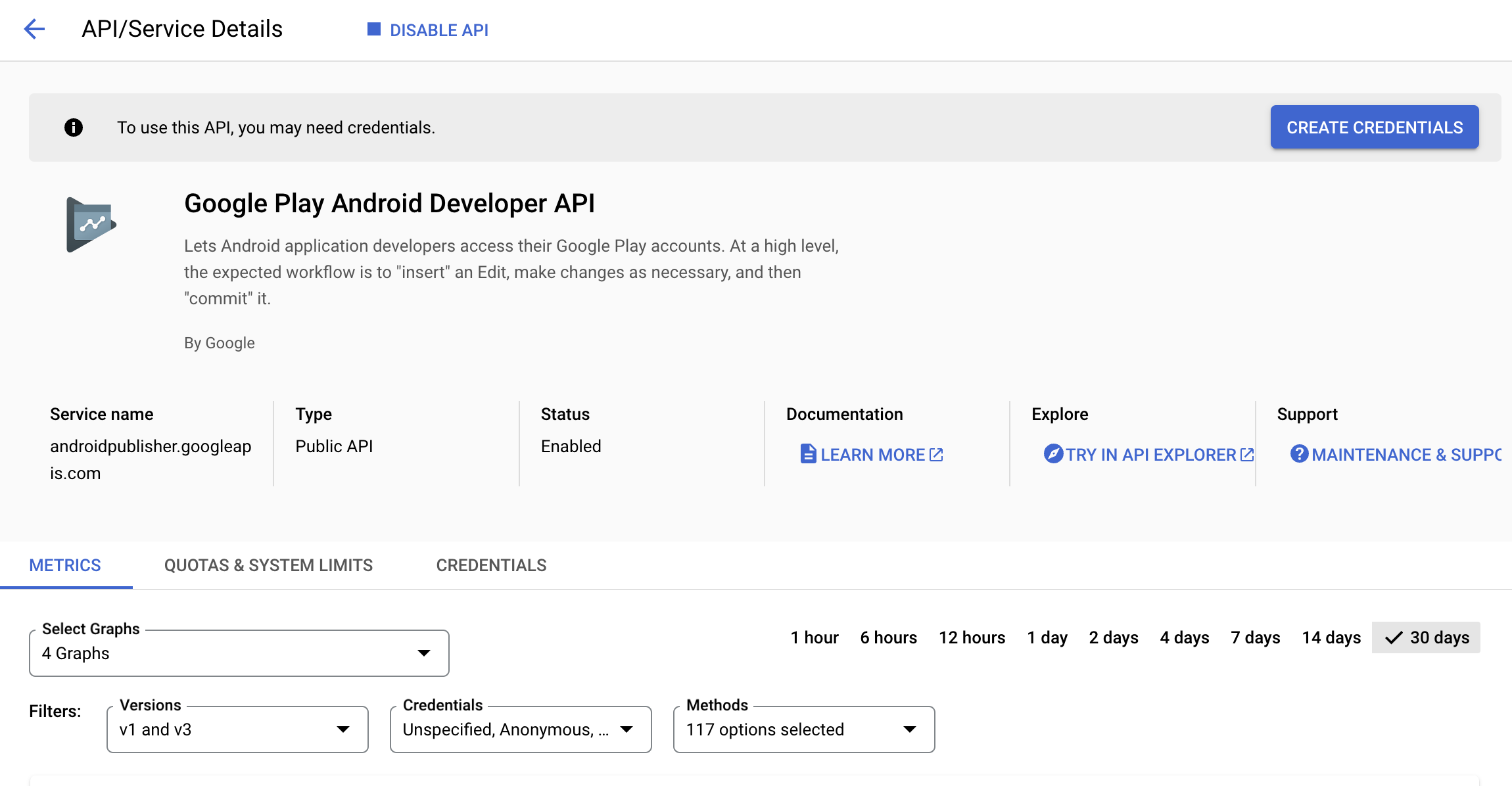Open the Select Graphs dropdown
The image size is (1512, 786).
(239, 653)
